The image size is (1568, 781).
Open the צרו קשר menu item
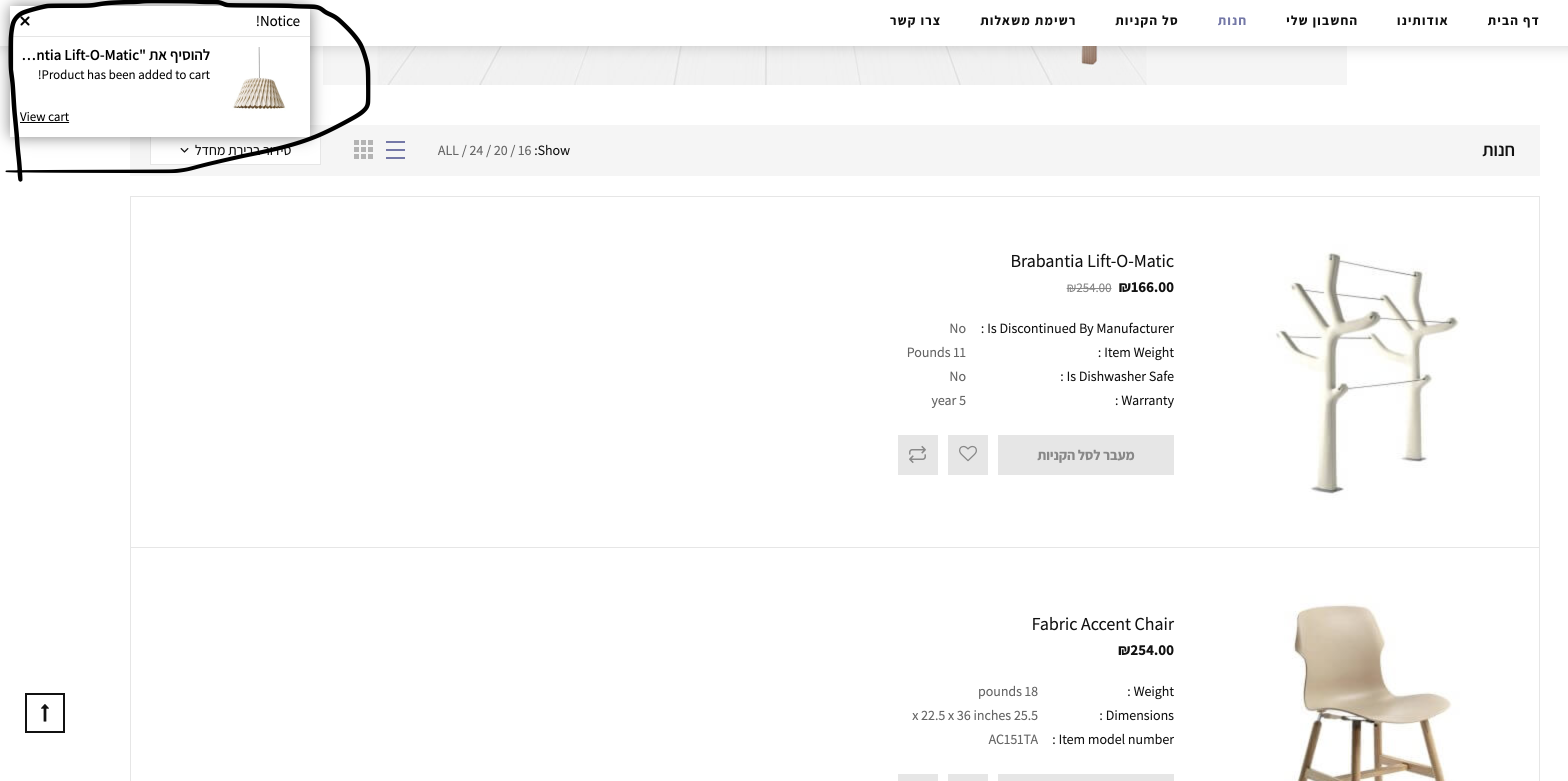[915, 20]
